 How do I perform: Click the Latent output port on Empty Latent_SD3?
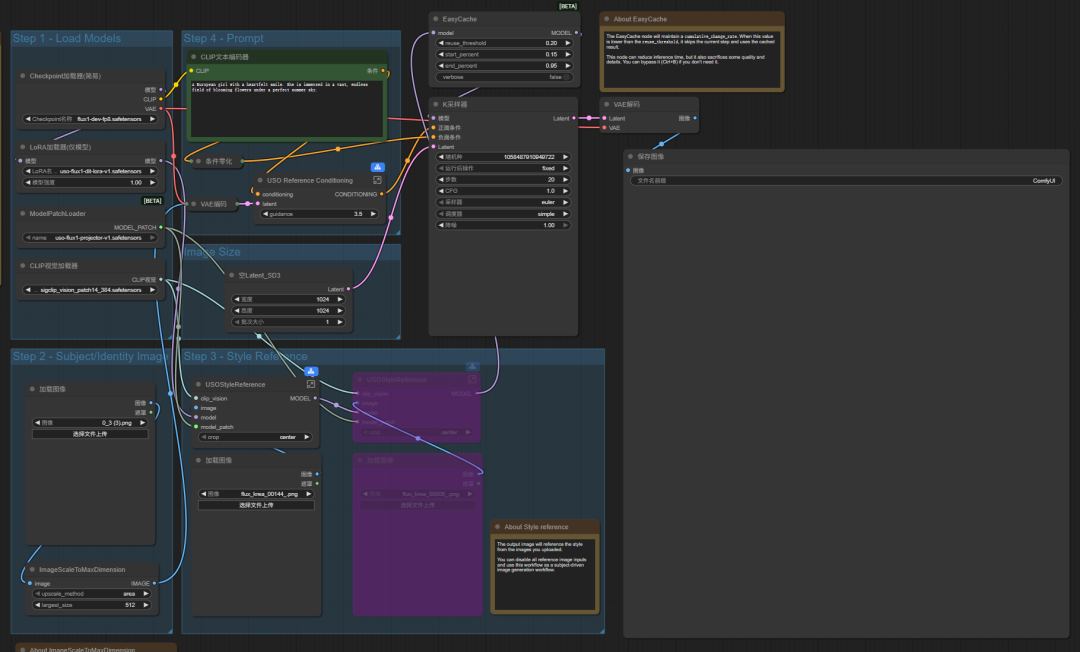pos(349,289)
